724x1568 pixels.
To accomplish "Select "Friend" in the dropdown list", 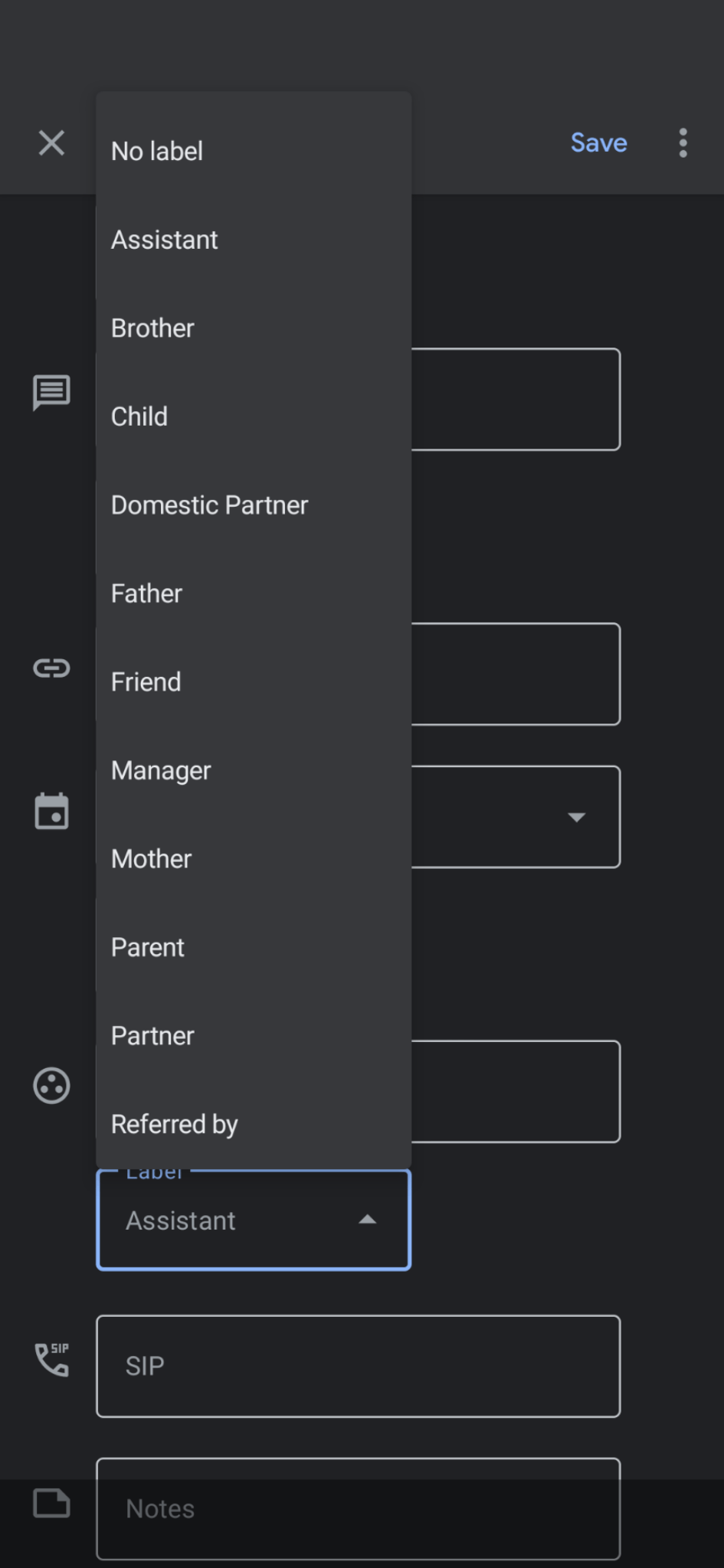I will coord(146,682).
